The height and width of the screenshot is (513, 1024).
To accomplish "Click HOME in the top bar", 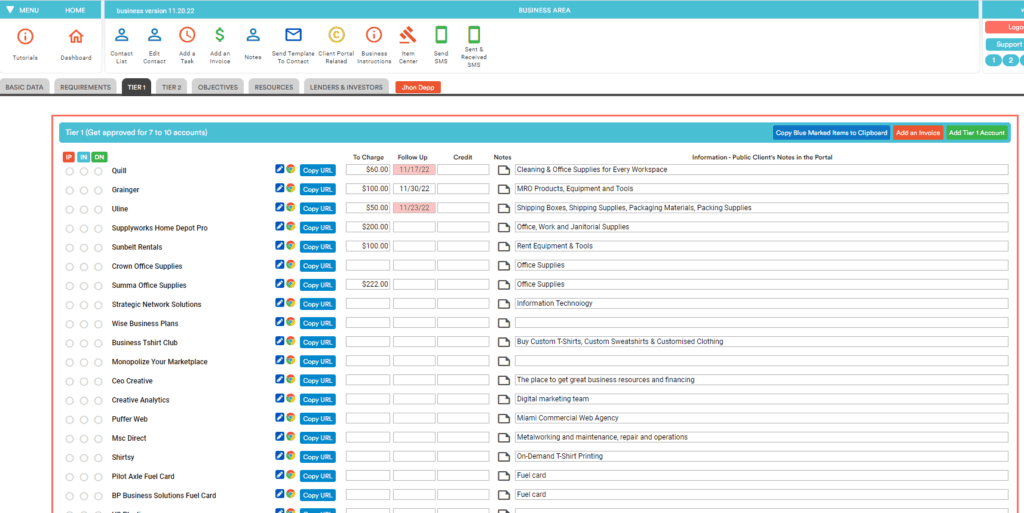I will [75, 10].
